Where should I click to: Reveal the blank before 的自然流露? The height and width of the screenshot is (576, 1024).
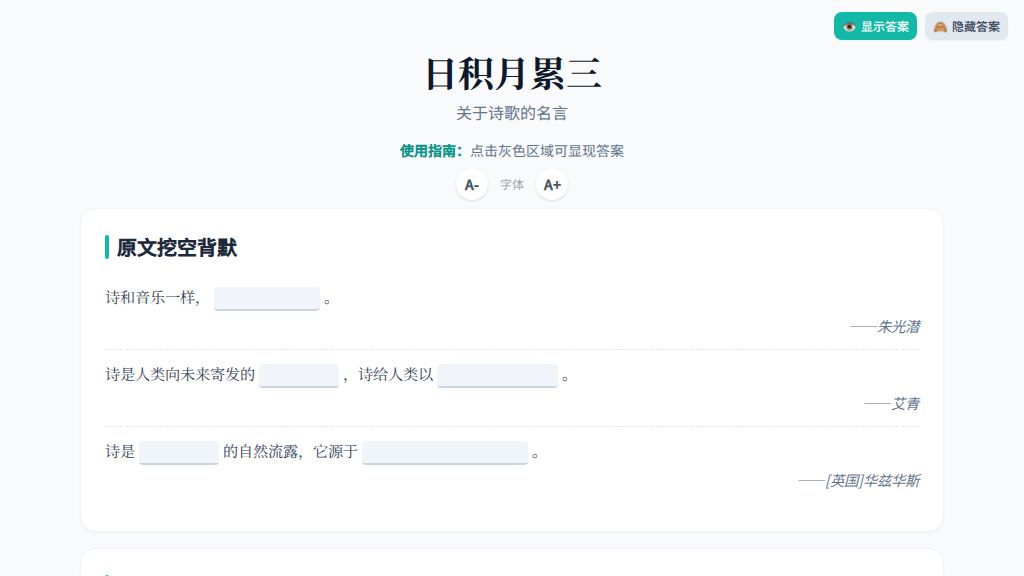click(179, 453)
